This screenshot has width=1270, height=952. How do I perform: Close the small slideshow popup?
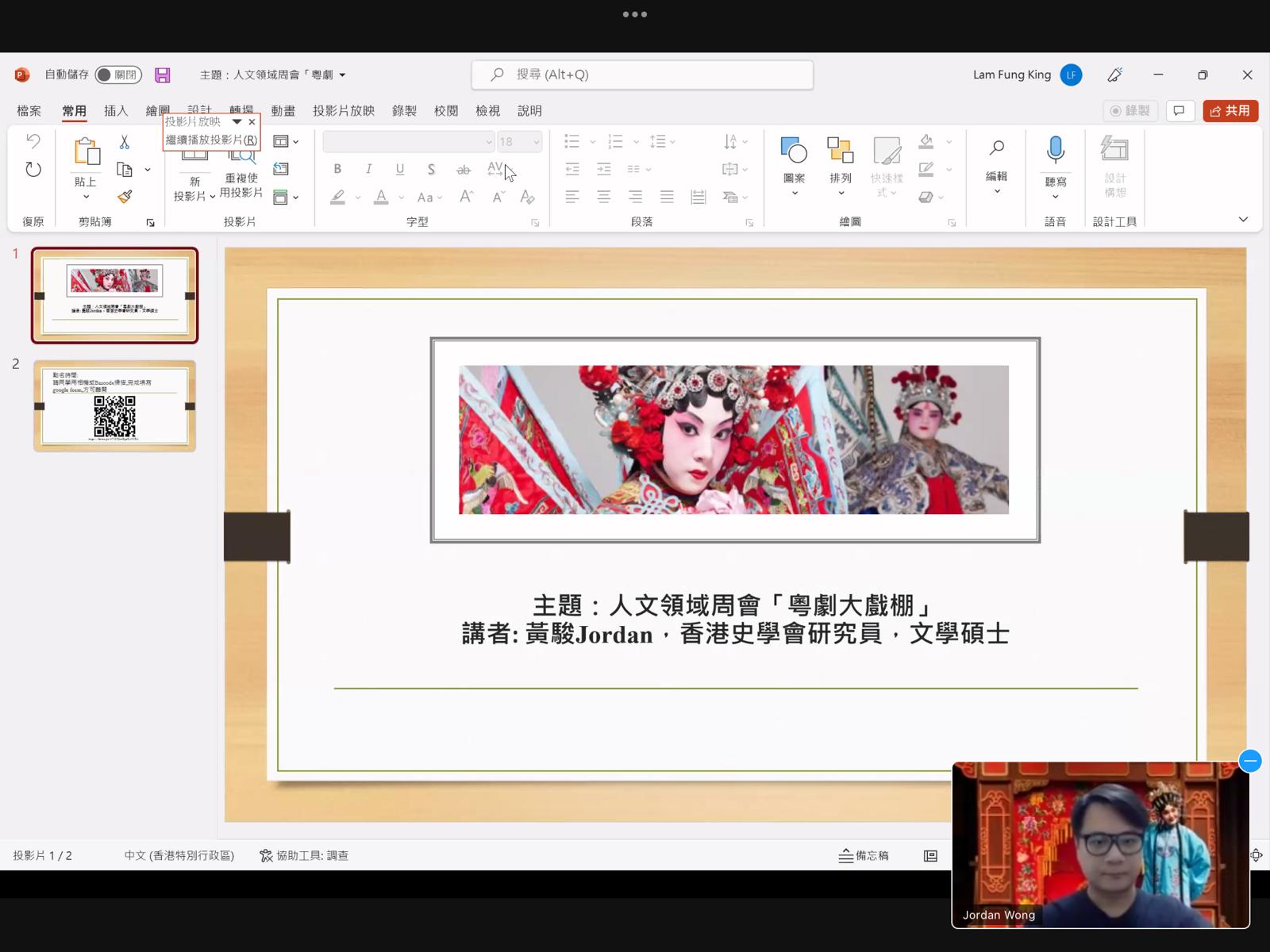(x=252, y=122)
